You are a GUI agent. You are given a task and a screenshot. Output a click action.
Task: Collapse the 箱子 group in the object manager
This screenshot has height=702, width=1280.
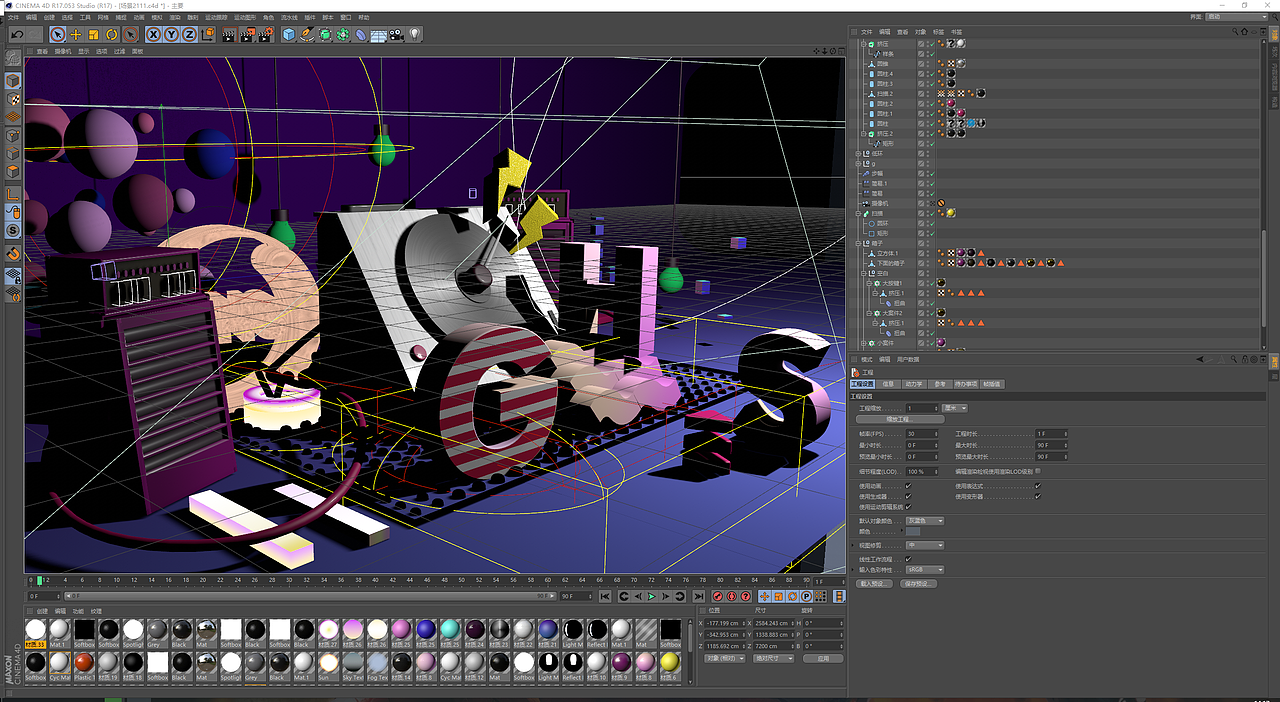tap(858, 244)
